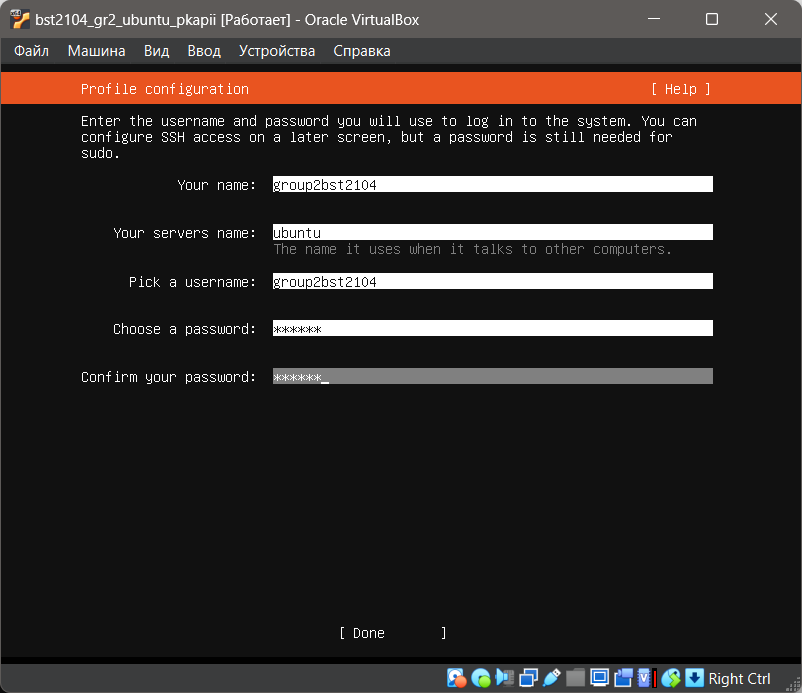Screen dimensions: 802x693
Task: Maximize the VirtualBox window
Action: point(711,19)
